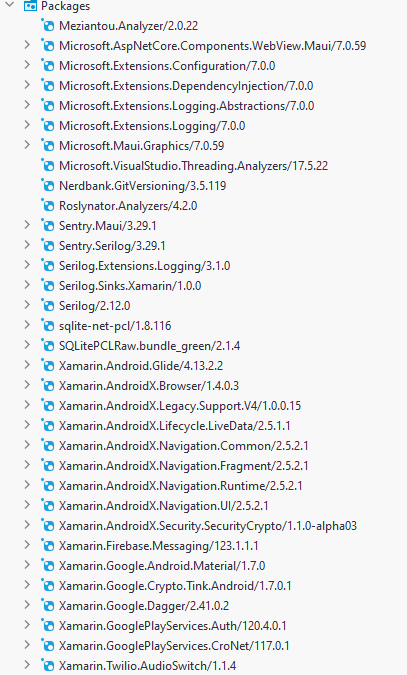407x675 pixels.
Task: Expand Xamarin.AndroidX.Browser/1.4.0.3 dependencies
Action: (27, 385)
